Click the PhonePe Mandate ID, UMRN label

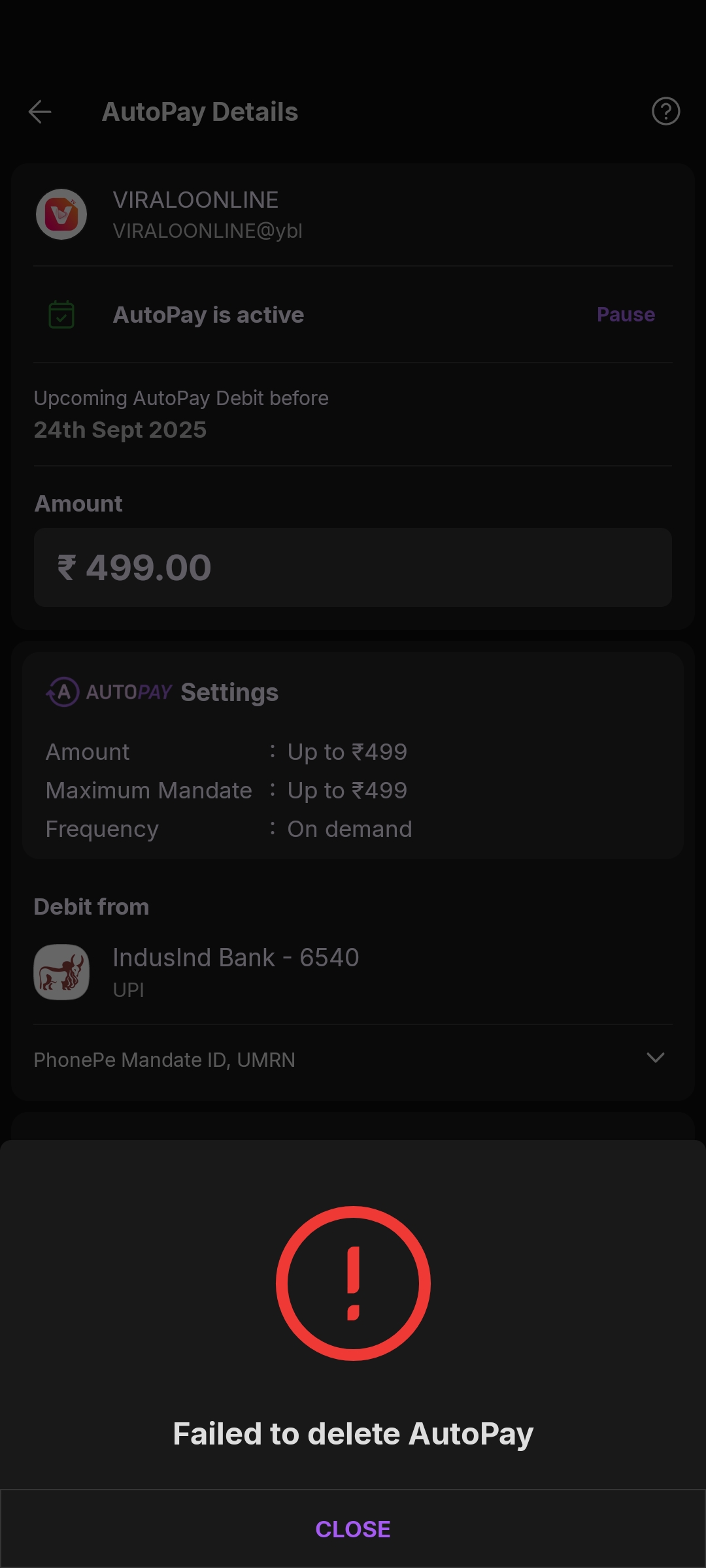tap(165, 1059)
